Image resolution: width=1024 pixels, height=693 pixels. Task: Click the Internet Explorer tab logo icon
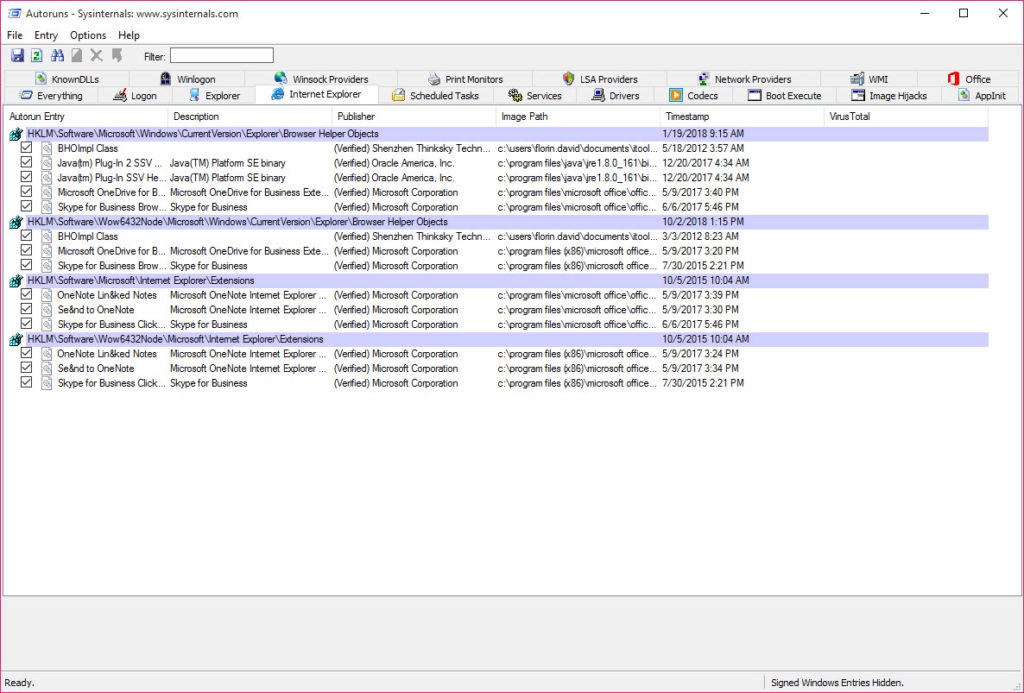point(278,94)
